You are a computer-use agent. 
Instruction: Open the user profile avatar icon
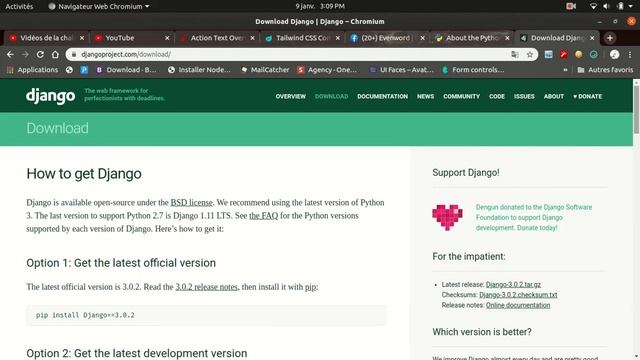click(x=614, y=54)
